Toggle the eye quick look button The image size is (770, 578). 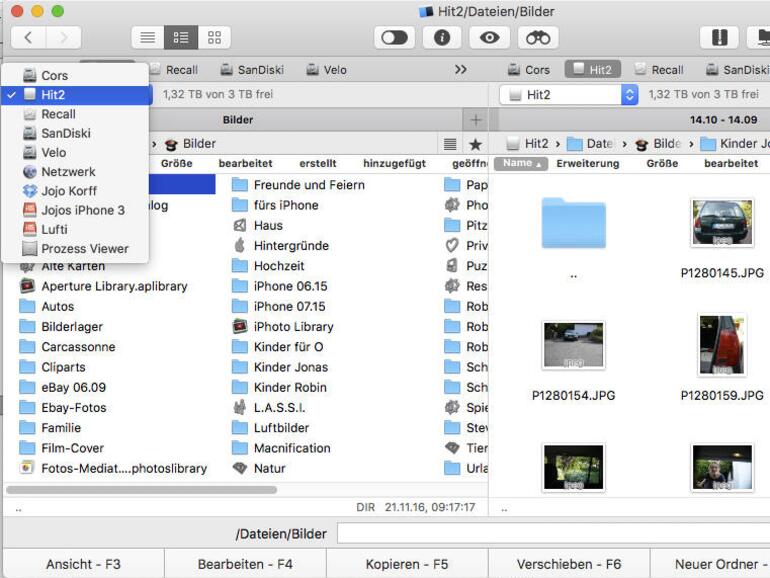(x=490, y=38)
